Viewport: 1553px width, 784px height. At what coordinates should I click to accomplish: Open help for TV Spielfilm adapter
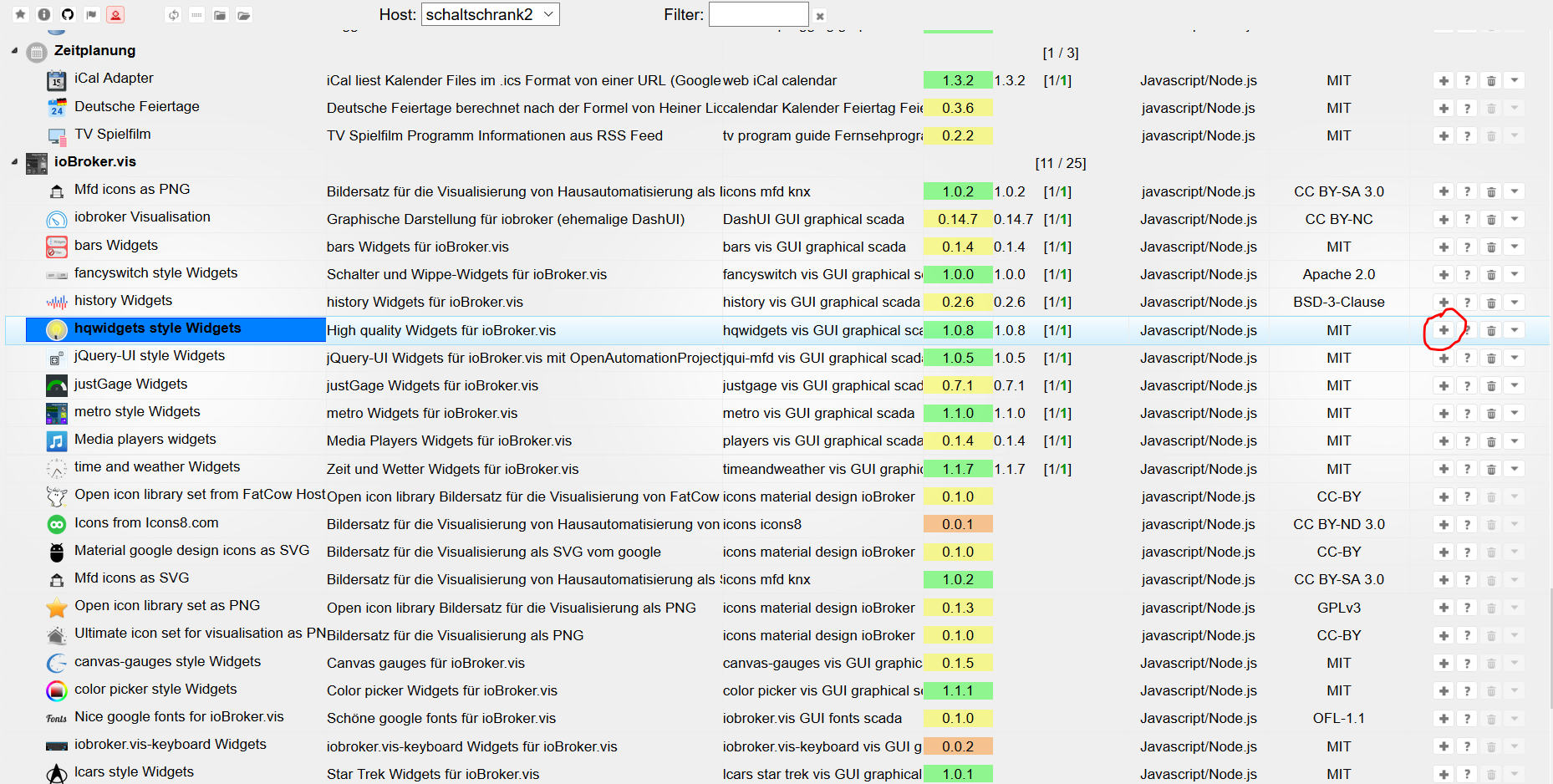(x=1467, y=136)
